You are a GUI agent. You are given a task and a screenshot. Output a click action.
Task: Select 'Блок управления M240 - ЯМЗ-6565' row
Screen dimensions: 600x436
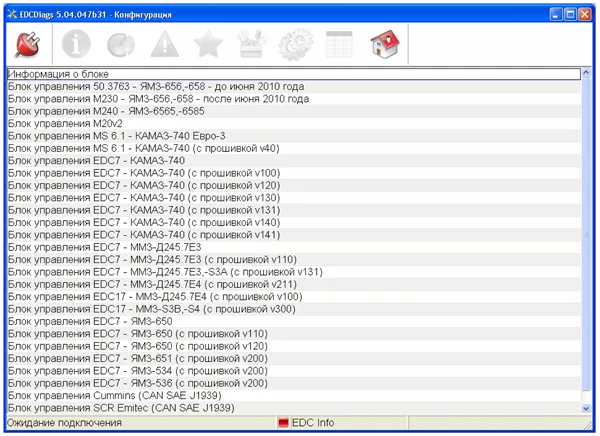294,111
